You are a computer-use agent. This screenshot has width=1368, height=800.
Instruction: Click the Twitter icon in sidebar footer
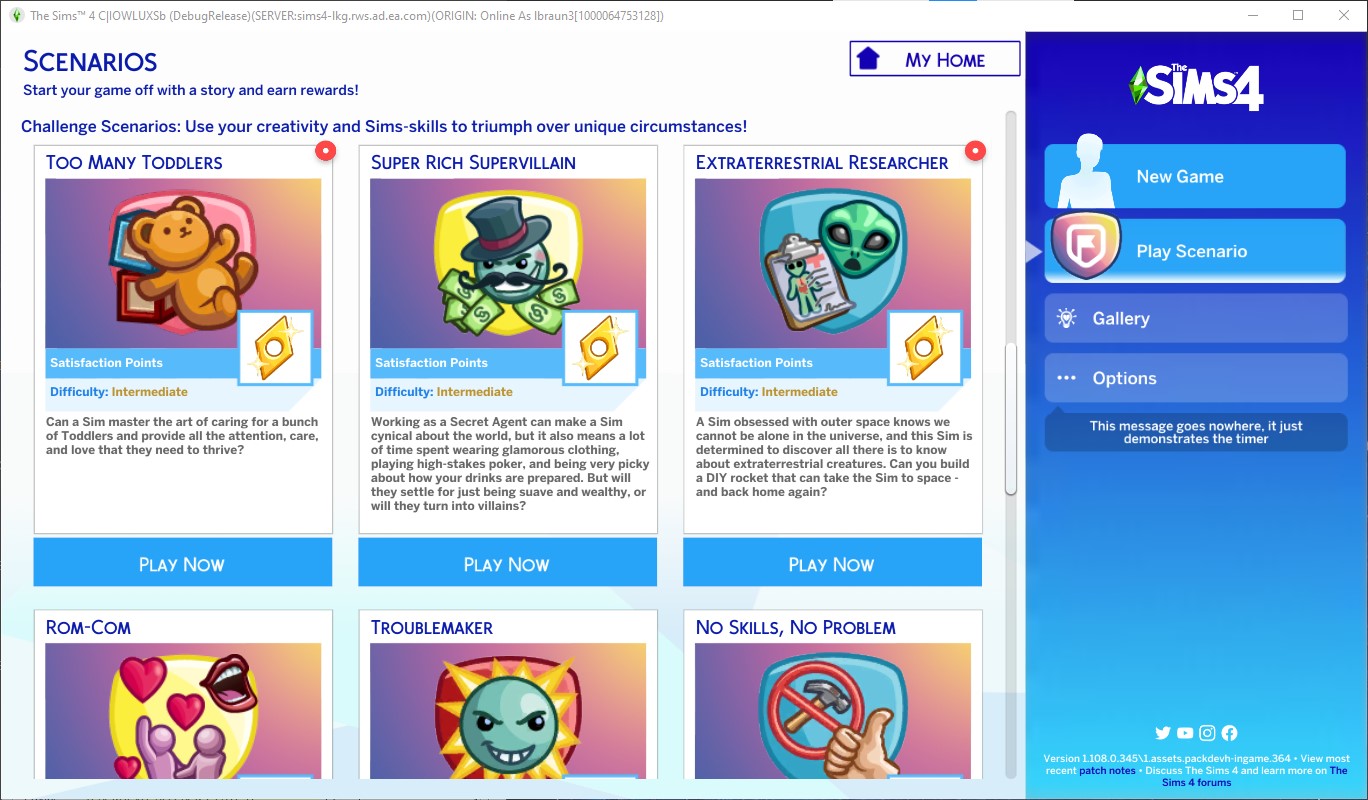[x=1162, y=733]
